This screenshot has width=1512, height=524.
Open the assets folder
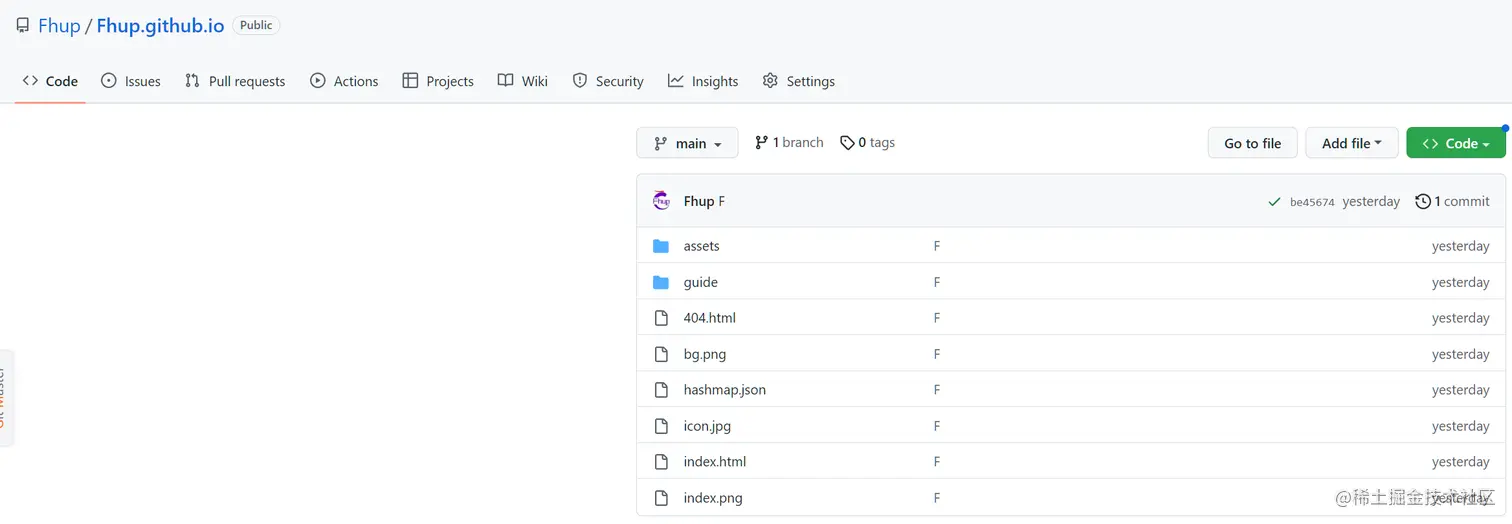point(701,246)
